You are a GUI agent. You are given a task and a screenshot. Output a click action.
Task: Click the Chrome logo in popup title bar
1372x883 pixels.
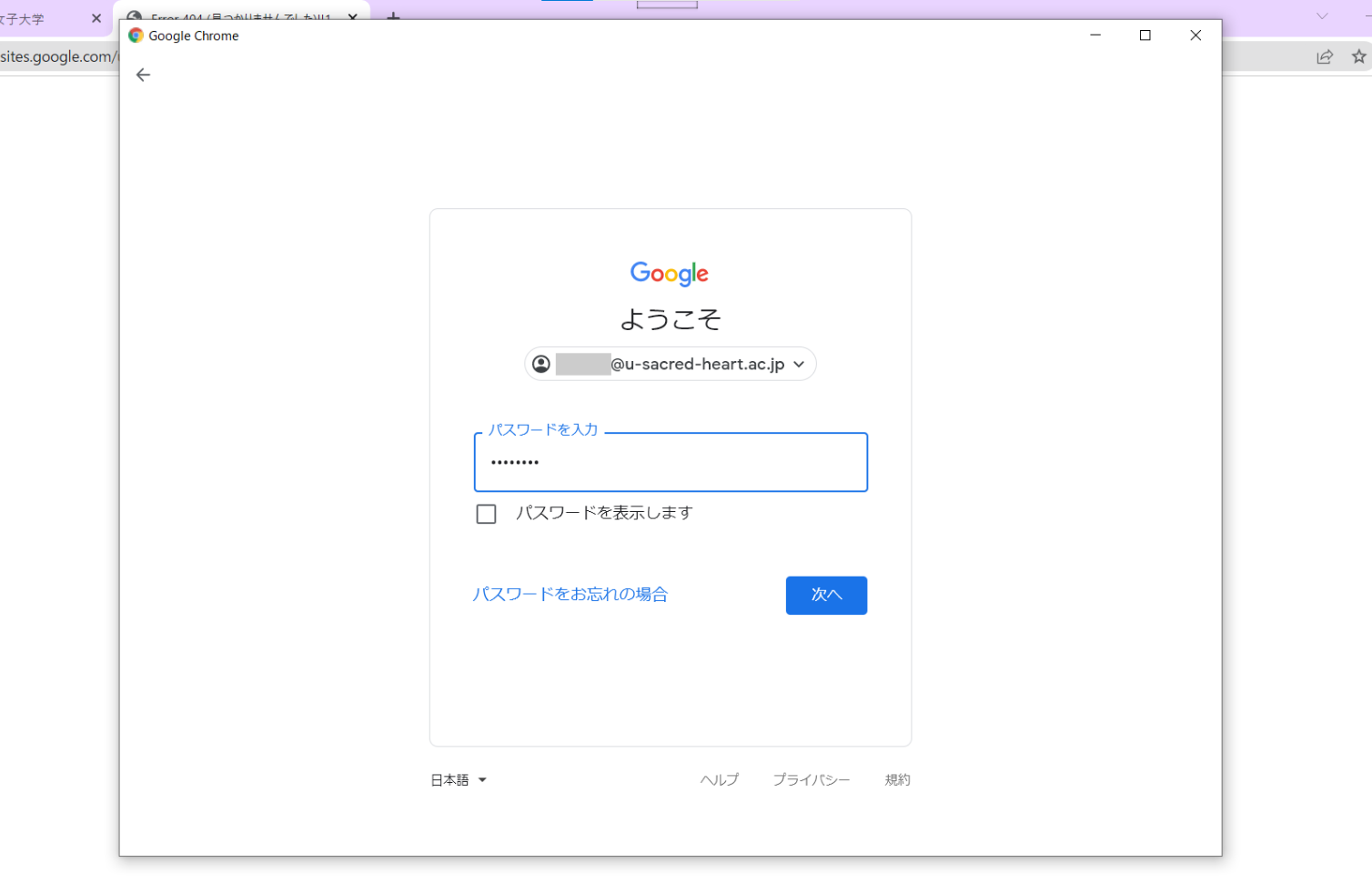click(136, 35)
